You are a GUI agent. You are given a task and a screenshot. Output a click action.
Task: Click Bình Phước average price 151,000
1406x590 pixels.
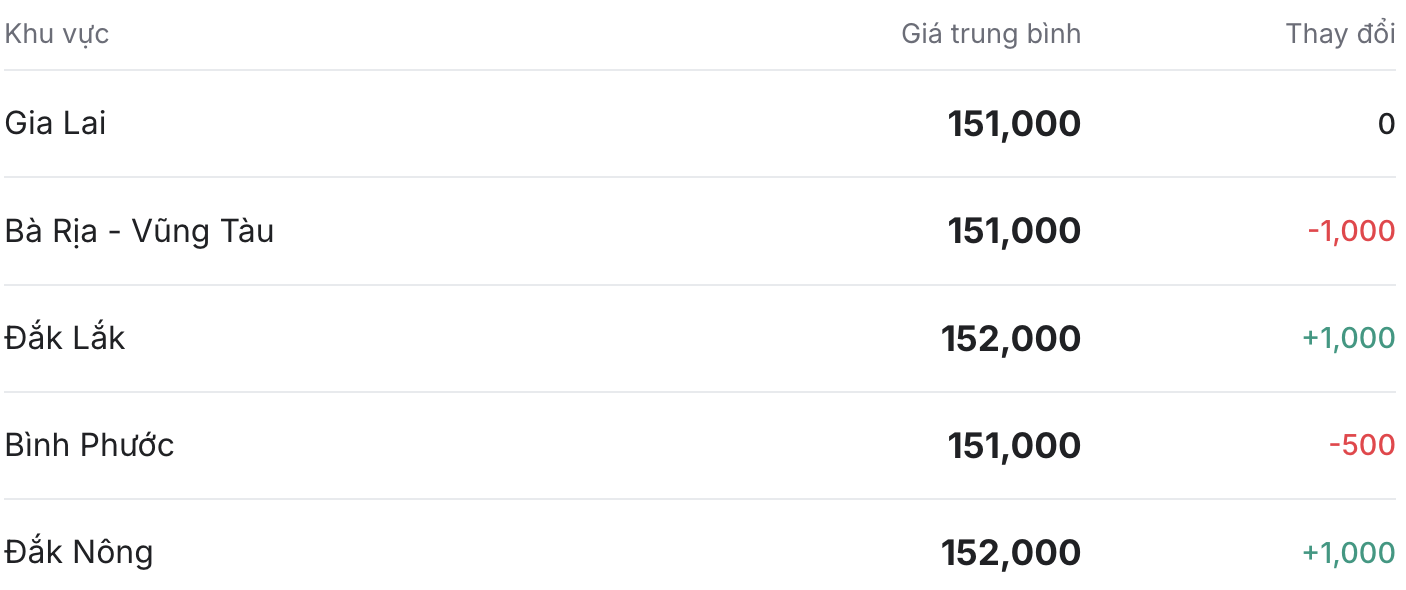[x=1014, y=445]
